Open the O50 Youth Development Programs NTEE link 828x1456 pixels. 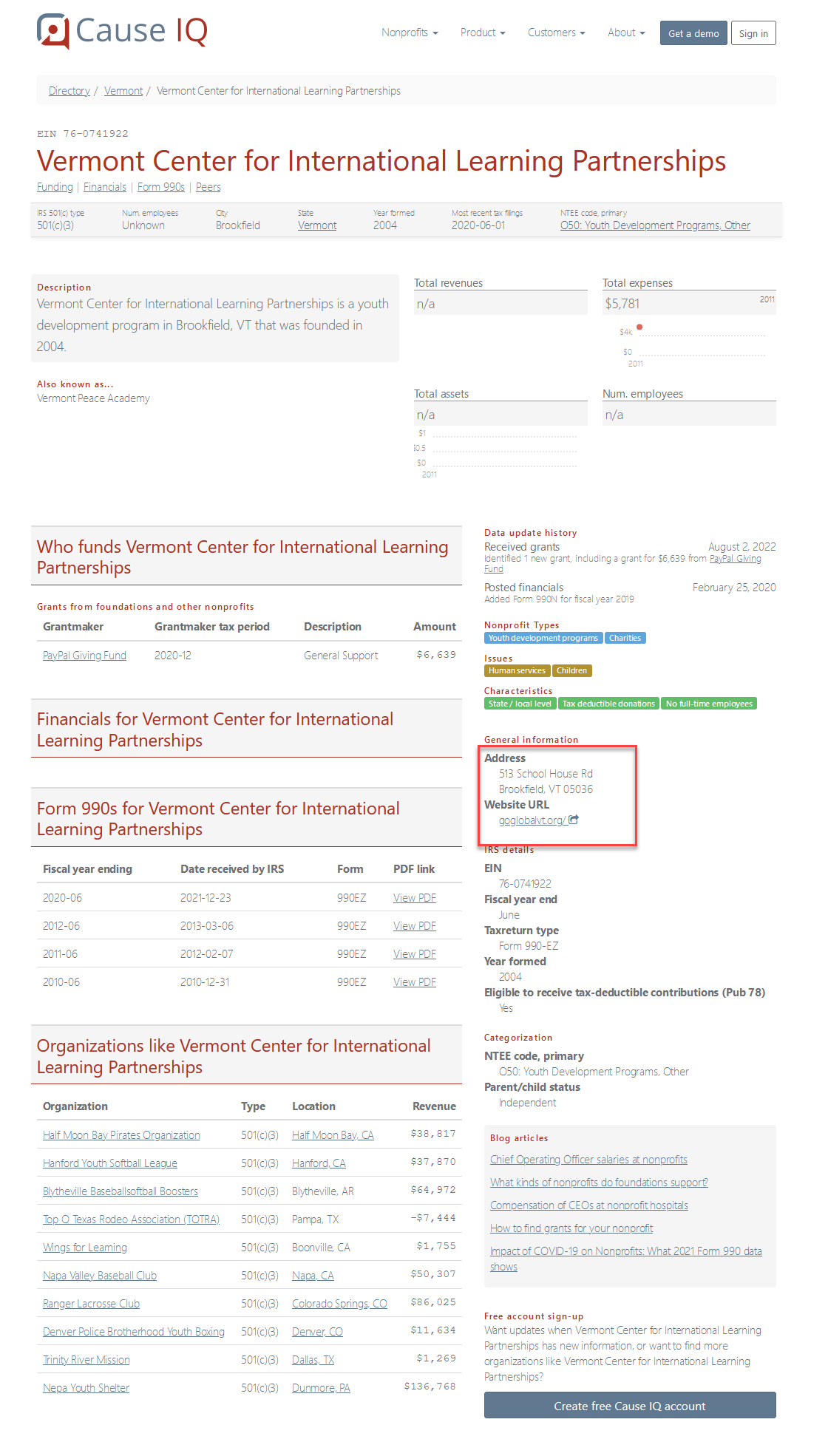(x=655, y=225)
